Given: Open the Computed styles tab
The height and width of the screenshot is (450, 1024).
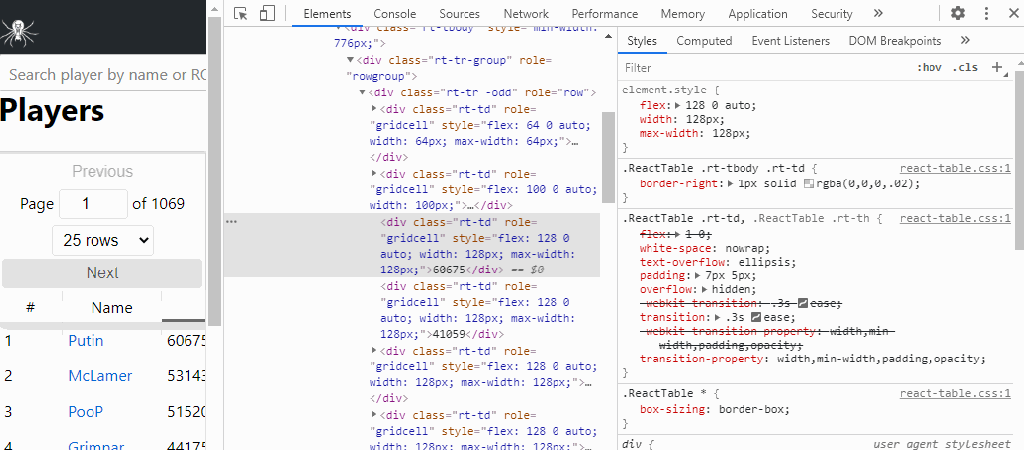Looking at the screenshot, I should (x=704, y=41).
